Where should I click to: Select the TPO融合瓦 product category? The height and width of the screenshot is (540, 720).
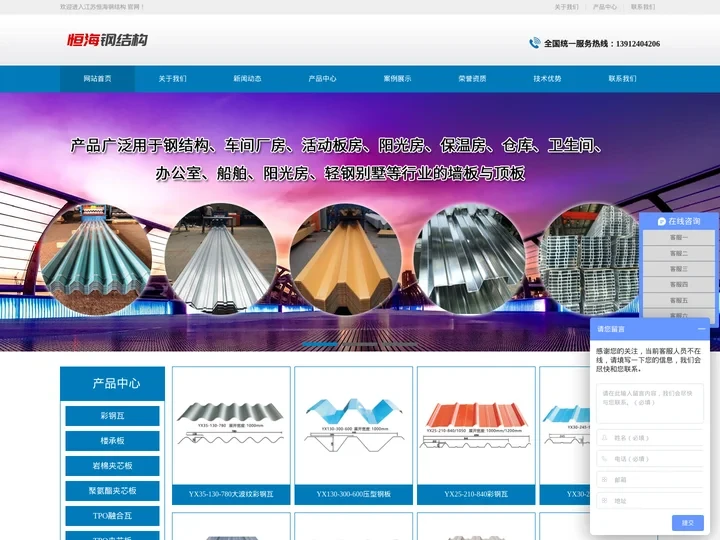pyautogui.click(x=112, y=516)
